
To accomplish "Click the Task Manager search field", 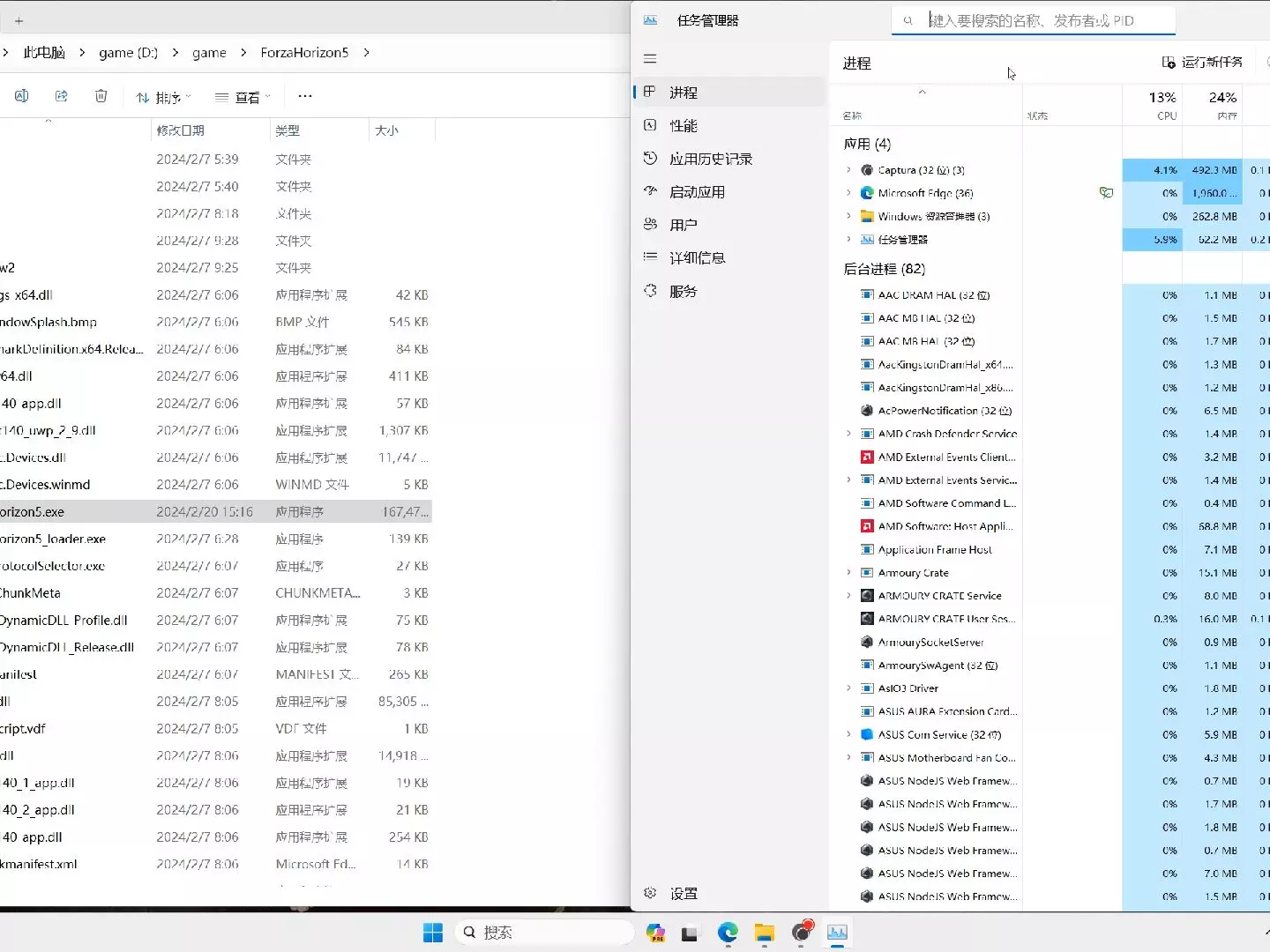I will click(x=1033, y=20).
